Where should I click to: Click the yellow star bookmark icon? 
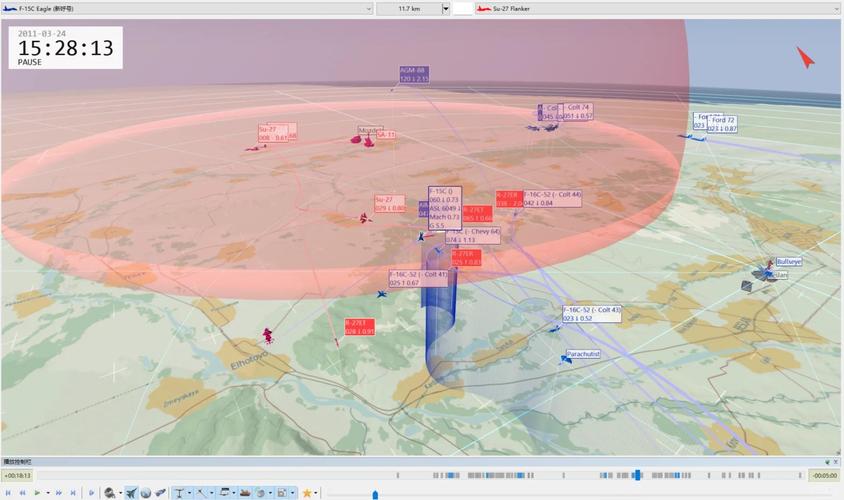(307, 492)
